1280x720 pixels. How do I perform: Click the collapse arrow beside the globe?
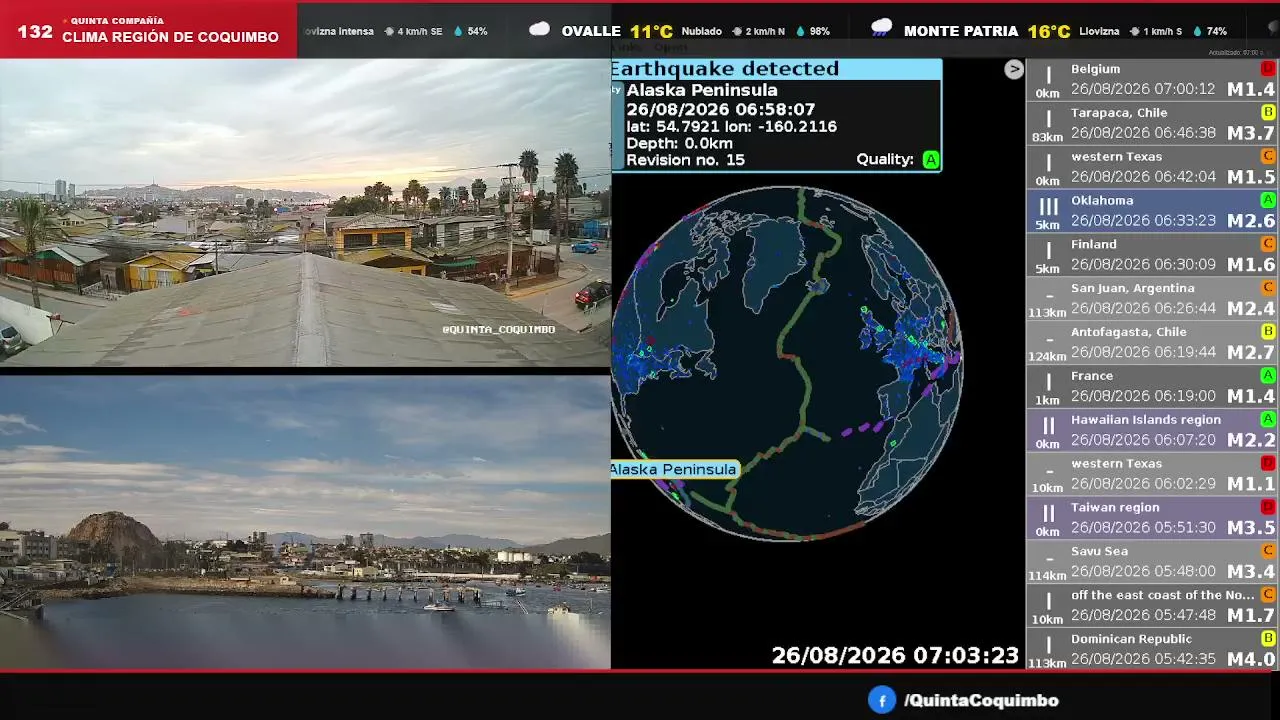pos(1014,69)
